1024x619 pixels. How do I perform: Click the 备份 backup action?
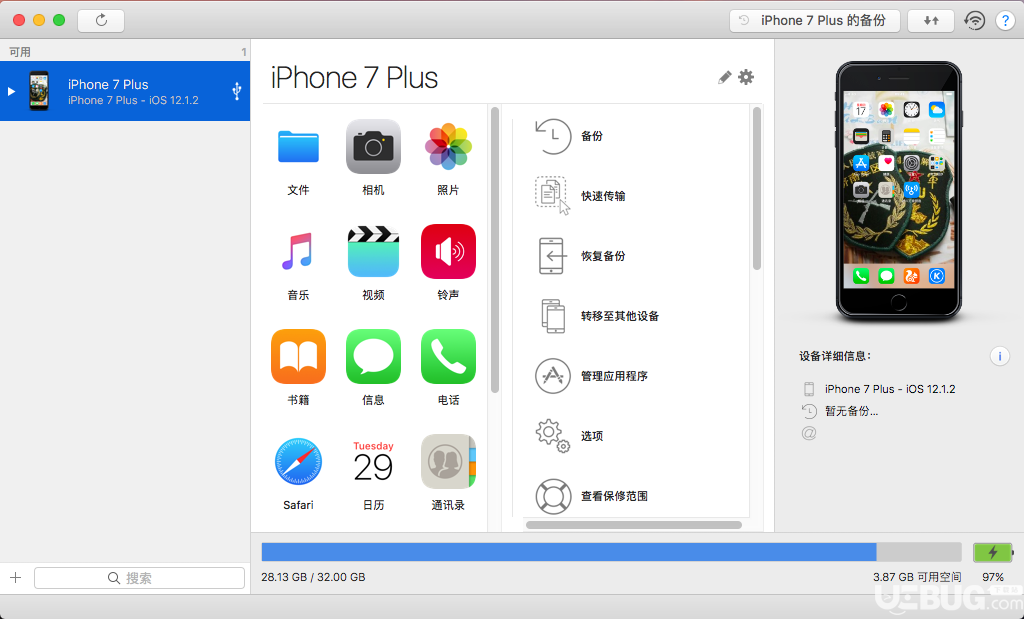click(569, 136)
